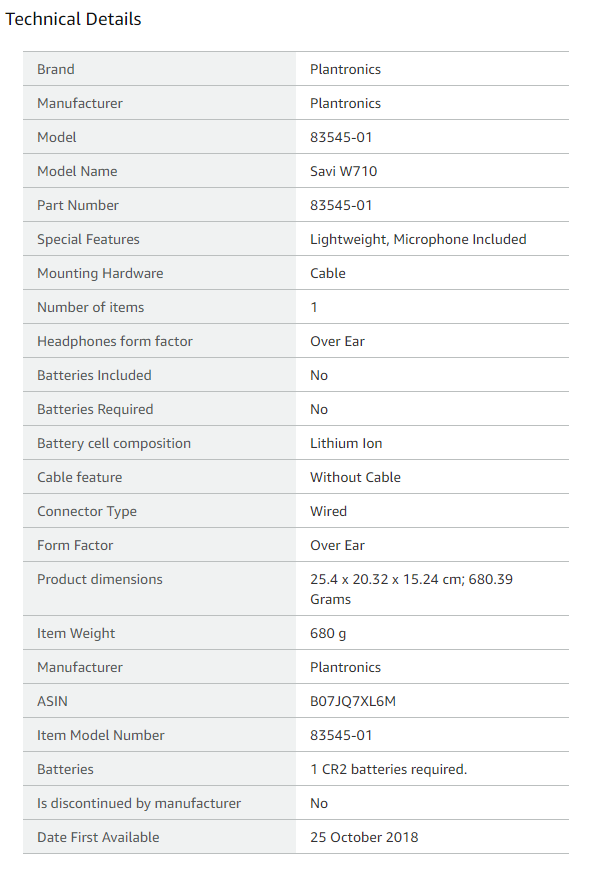Viewport: 593px width, 878px height.
Task: Click the Date First Available value
Action: [364, 838]
